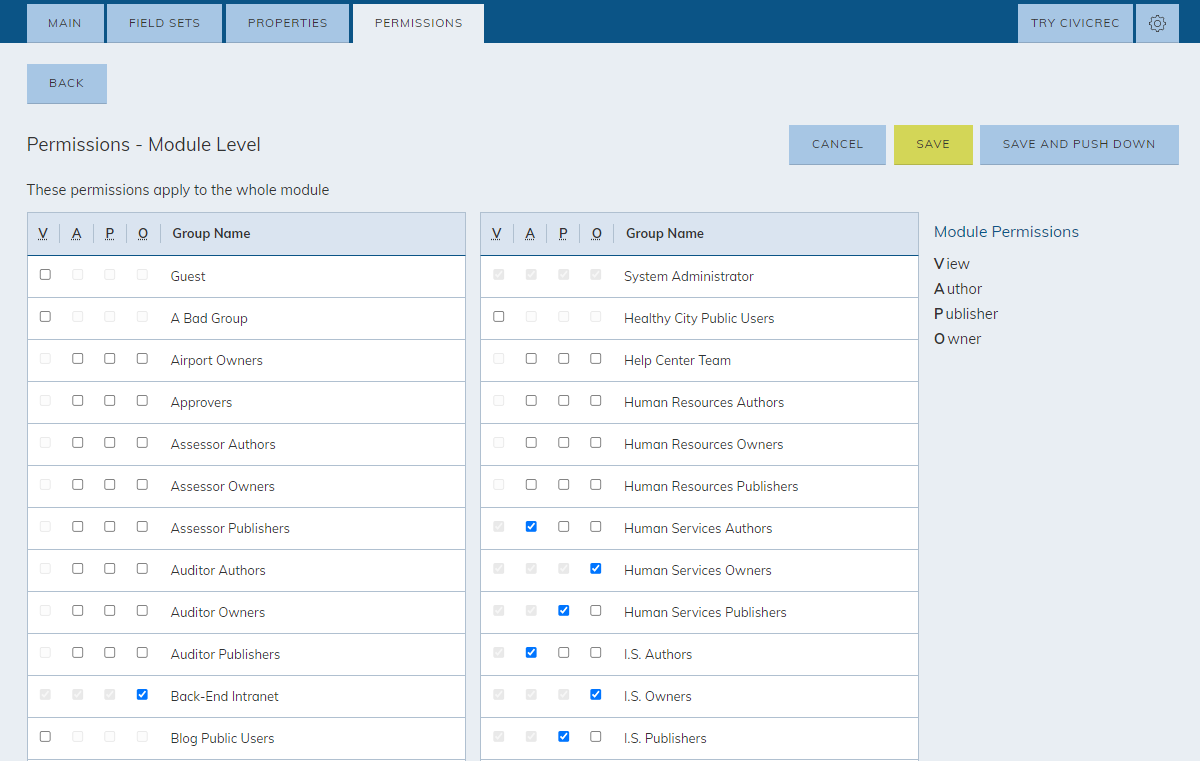Click the Healthy City Public Users name
Viewport: 1200px width, 761px height.
[699, 318]
